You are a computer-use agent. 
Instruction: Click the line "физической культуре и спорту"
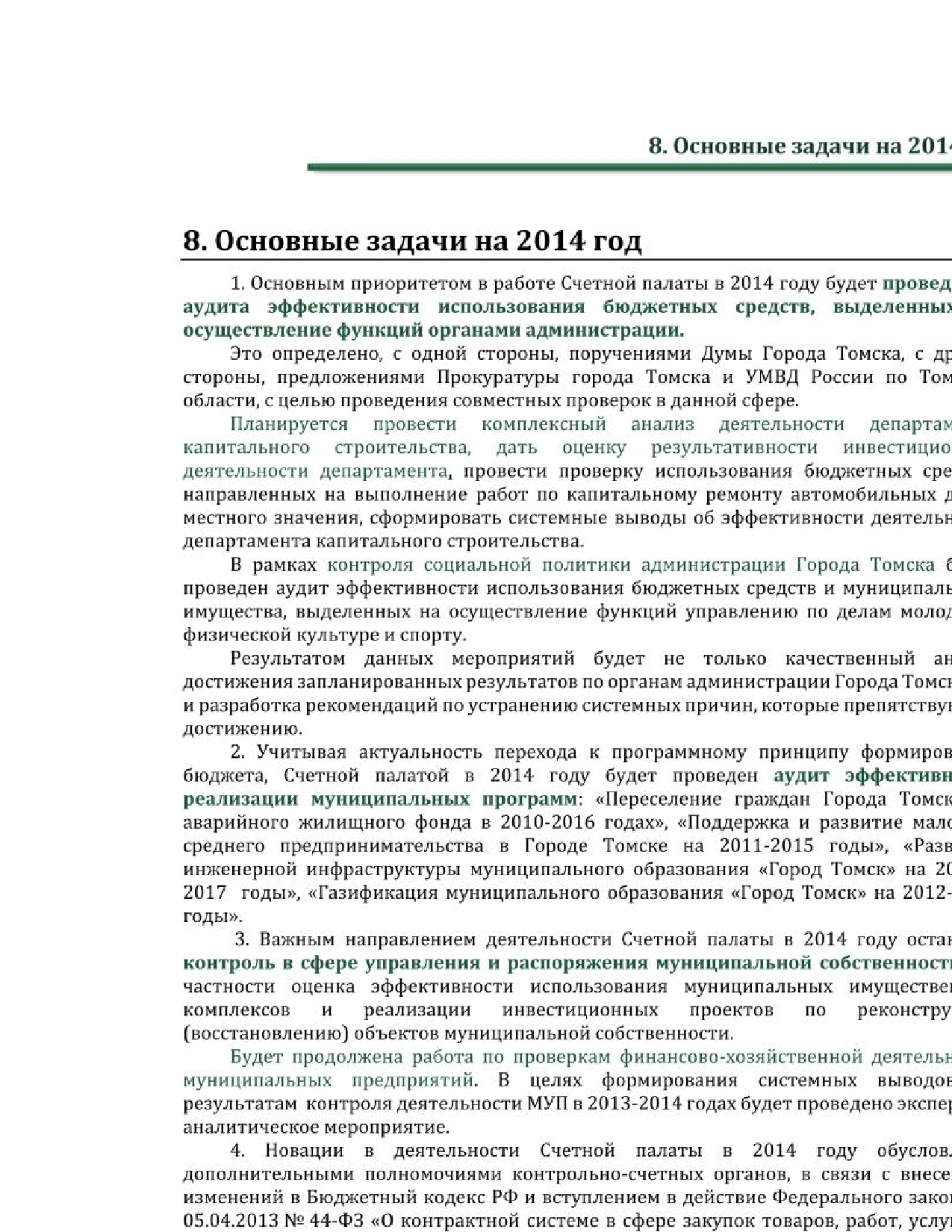324,635
